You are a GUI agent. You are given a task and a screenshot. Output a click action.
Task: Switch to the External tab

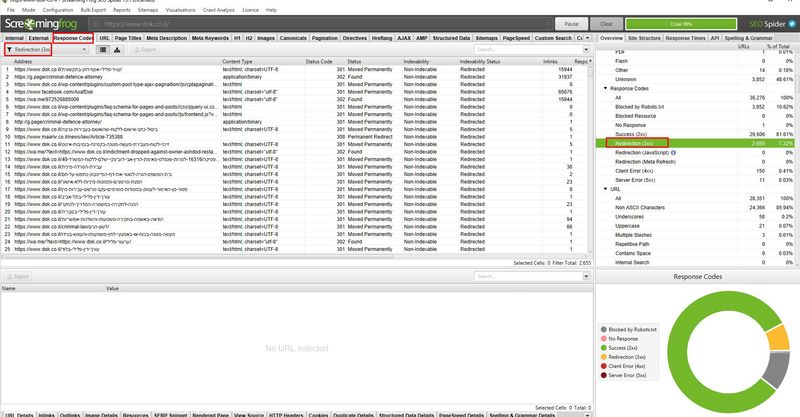click(38, 38)
